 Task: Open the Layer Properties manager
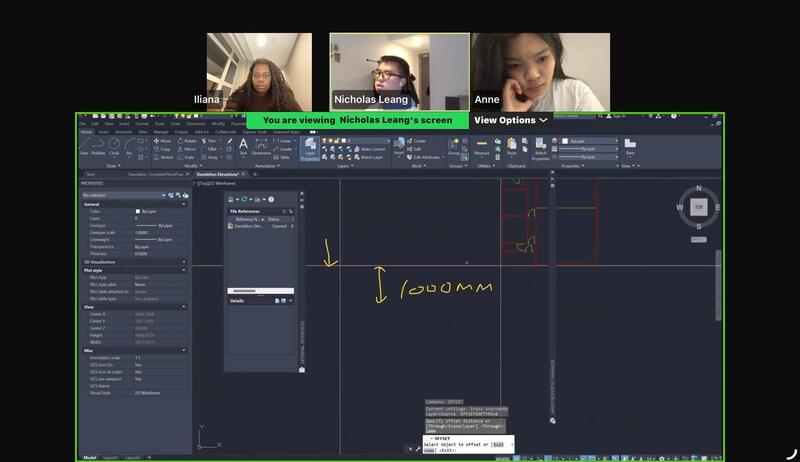[310, 148]
